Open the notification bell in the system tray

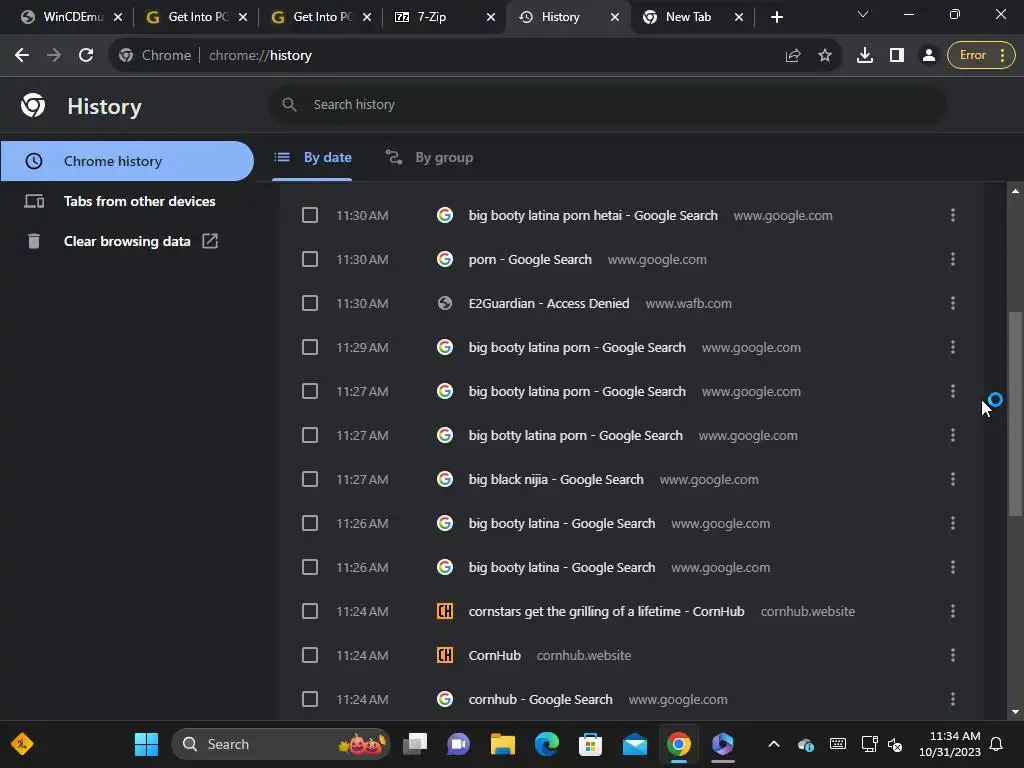[x=997, y=744]
